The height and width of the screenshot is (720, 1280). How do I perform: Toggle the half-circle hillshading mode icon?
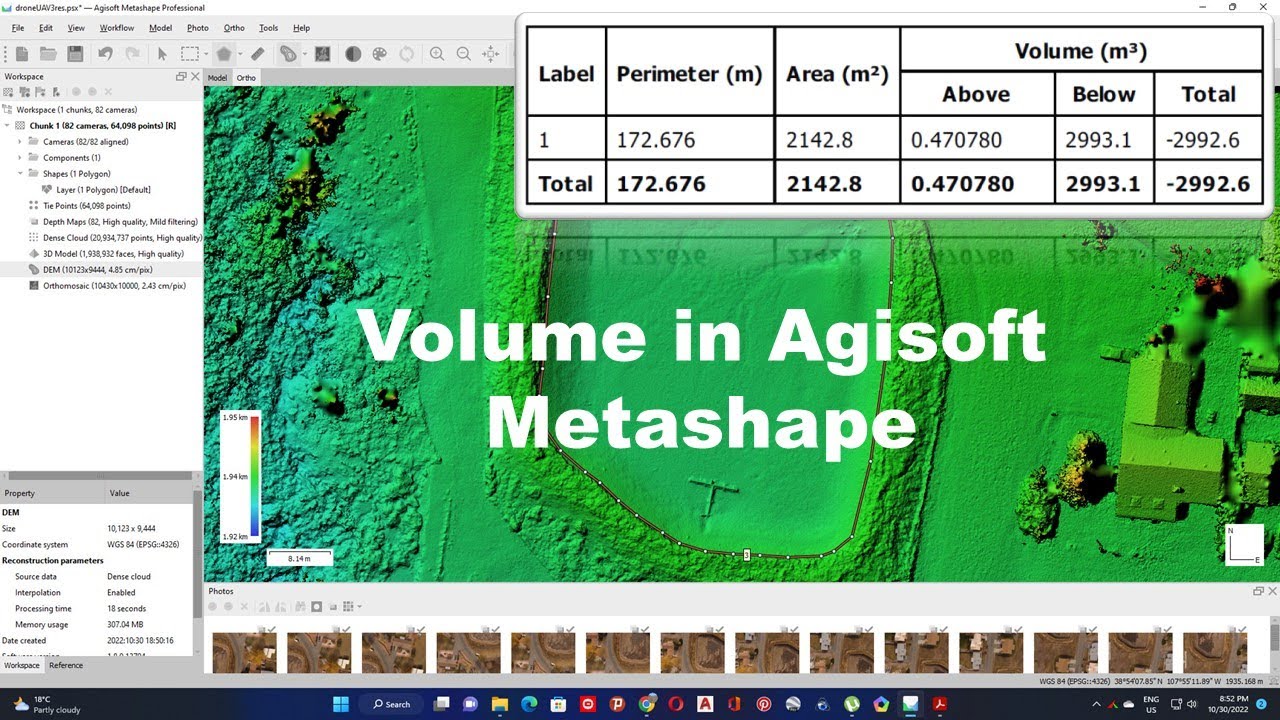pos(353,54)
